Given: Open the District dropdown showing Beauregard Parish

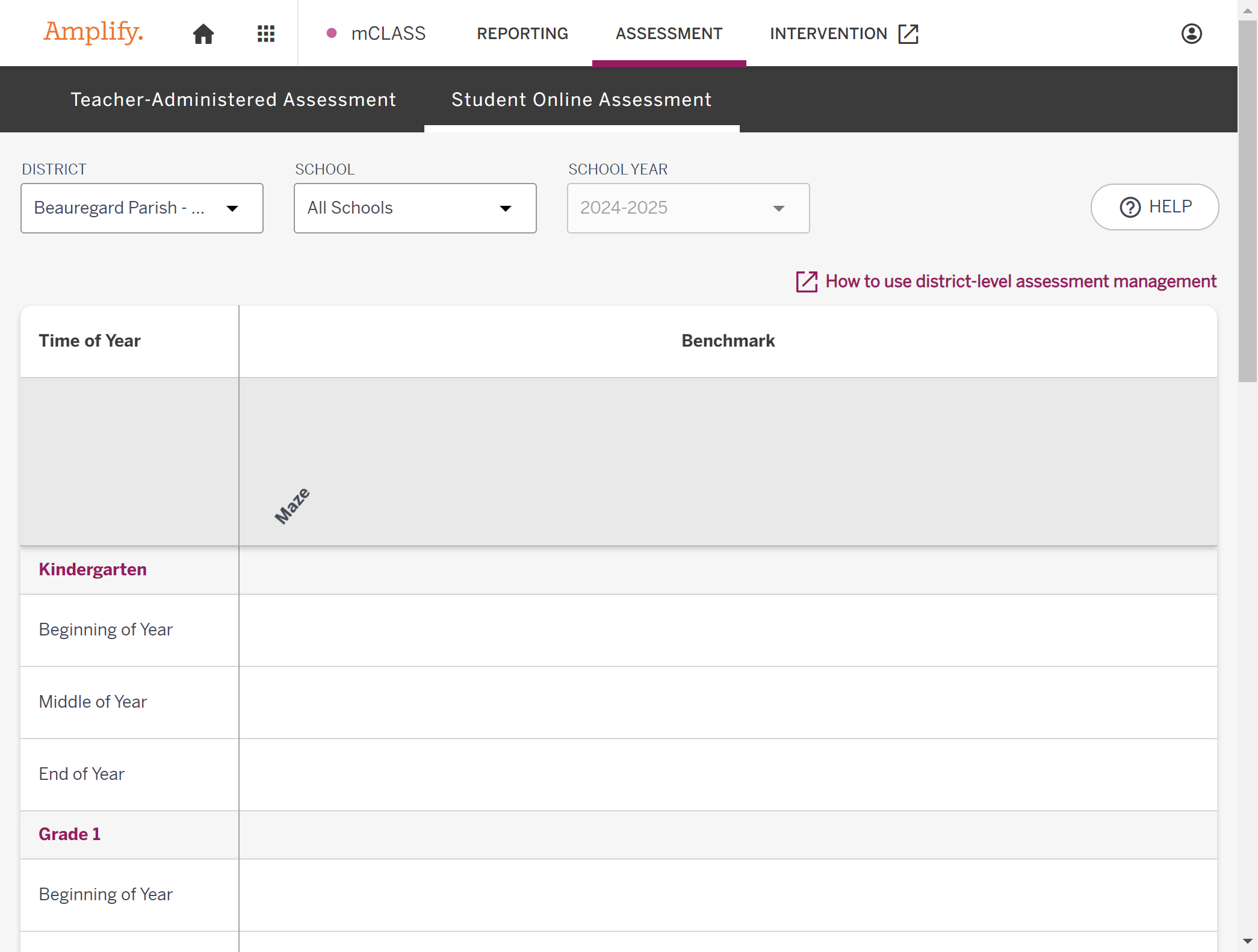Looking at the screenshot, I should click(x=142, y=208).
